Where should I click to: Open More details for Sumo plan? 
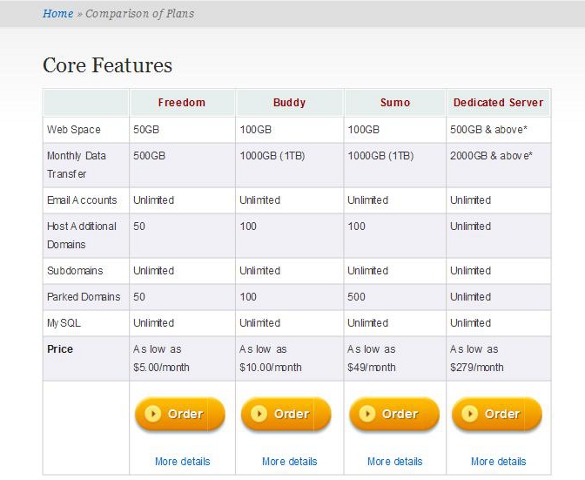point(395,461)
